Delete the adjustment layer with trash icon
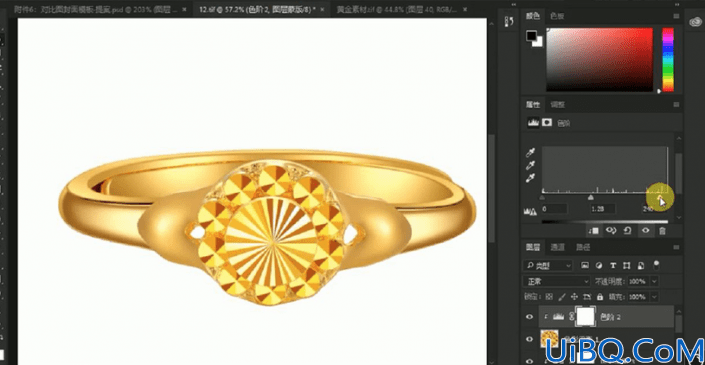705x365 pixels. [662, 231]
